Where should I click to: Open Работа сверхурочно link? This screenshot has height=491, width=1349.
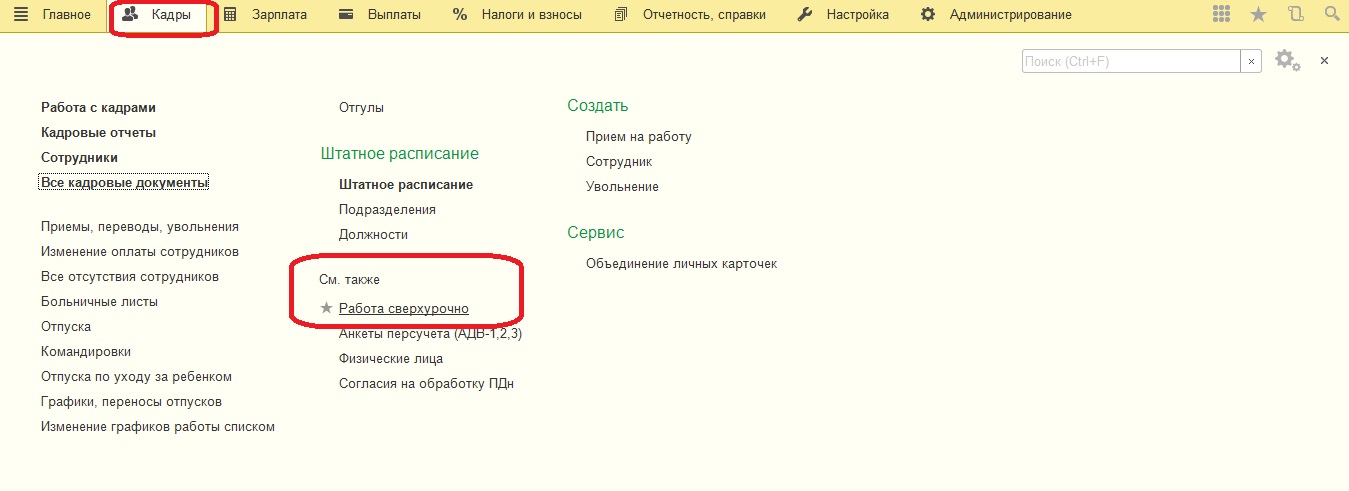tap(404, 309)
